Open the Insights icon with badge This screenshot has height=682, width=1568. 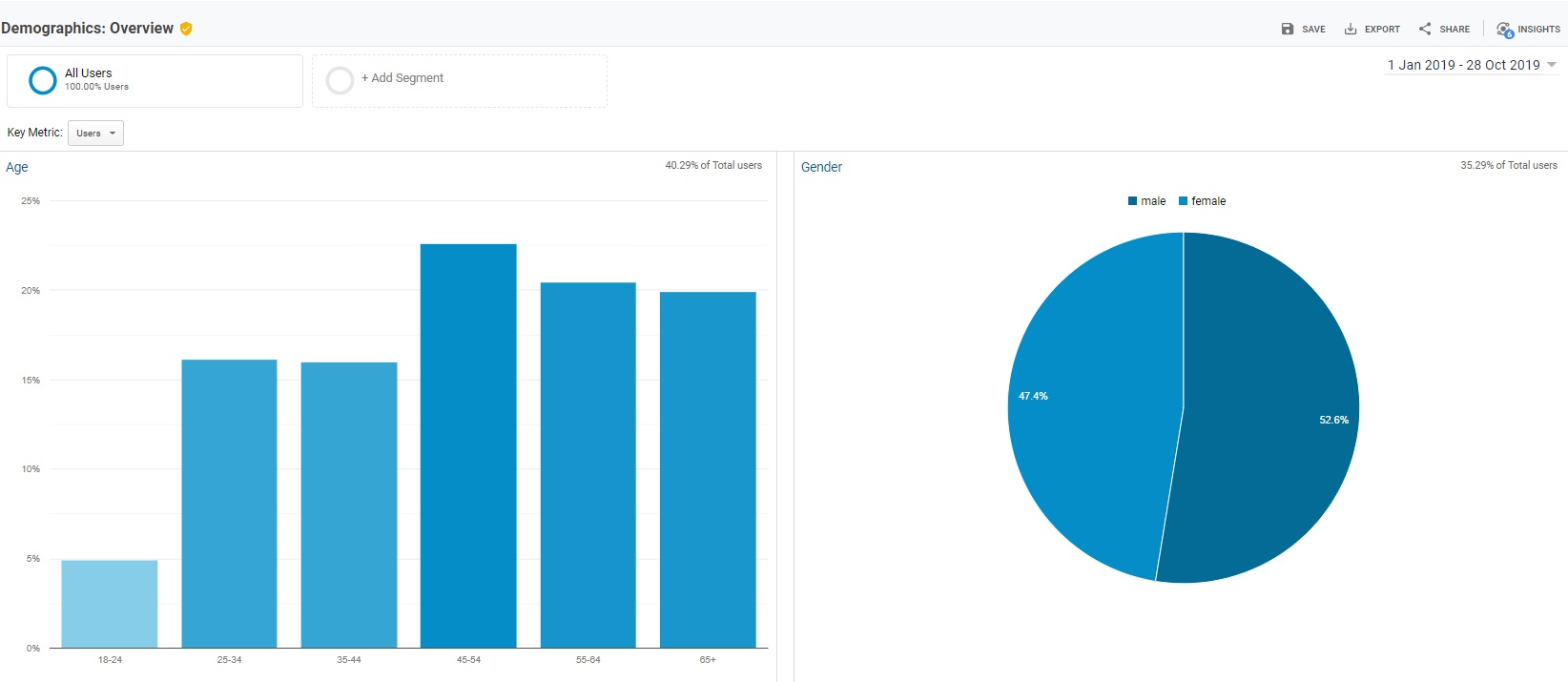1505,30
